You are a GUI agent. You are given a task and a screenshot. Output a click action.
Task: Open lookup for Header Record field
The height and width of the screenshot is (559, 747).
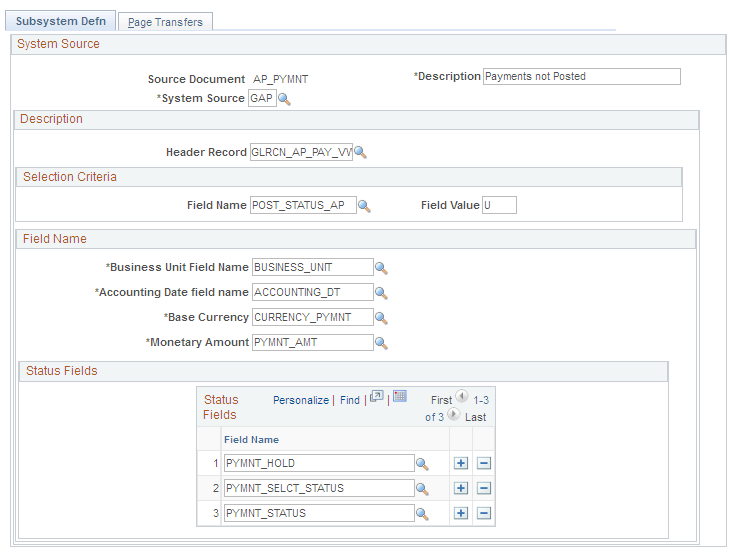click(361, 152)
